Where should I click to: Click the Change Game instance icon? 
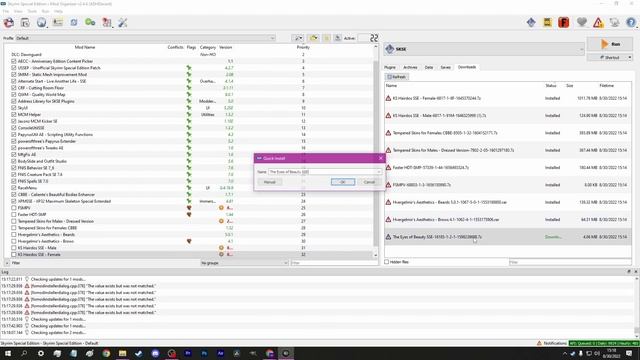coord(9,23)
